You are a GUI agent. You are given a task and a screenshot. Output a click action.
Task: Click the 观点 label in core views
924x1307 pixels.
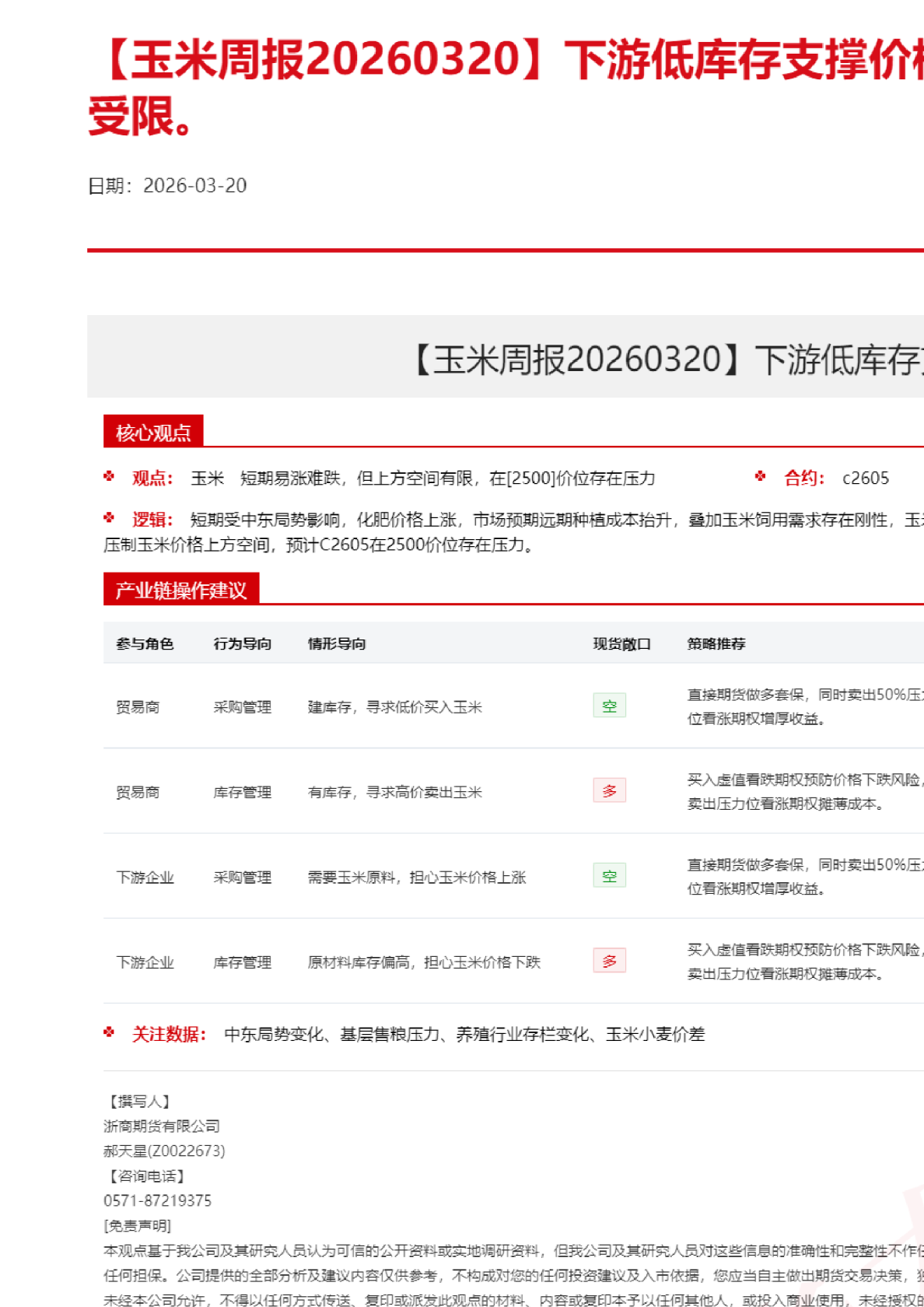(x=152, y=478)
